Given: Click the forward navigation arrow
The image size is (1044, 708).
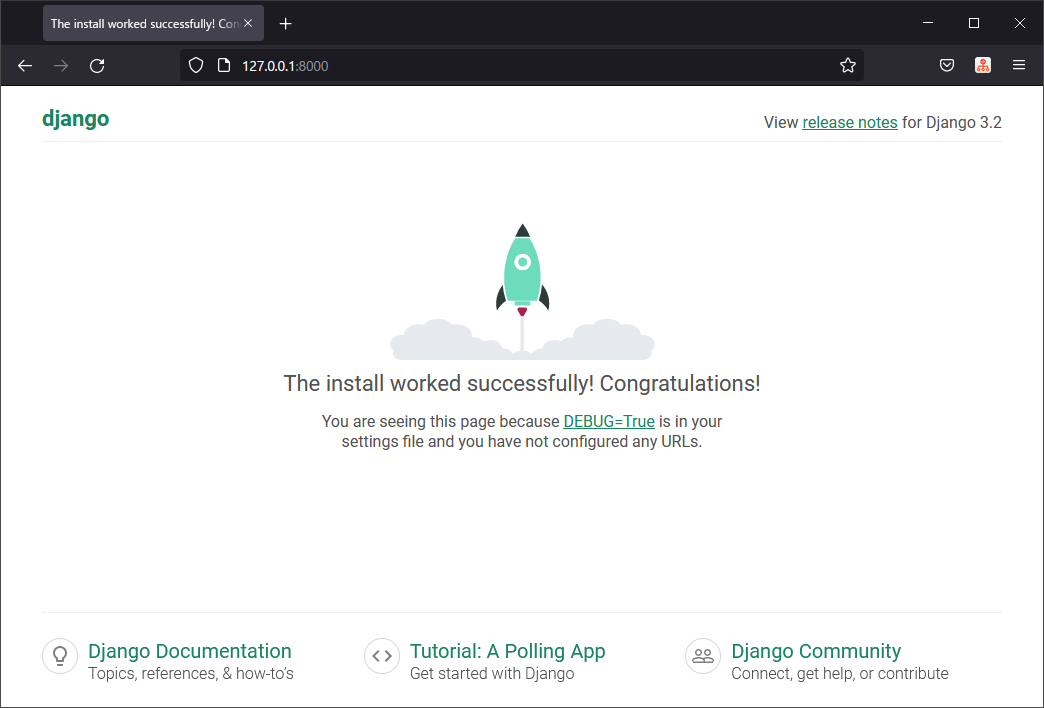Looking at the screenshot, I should point(61,65).
